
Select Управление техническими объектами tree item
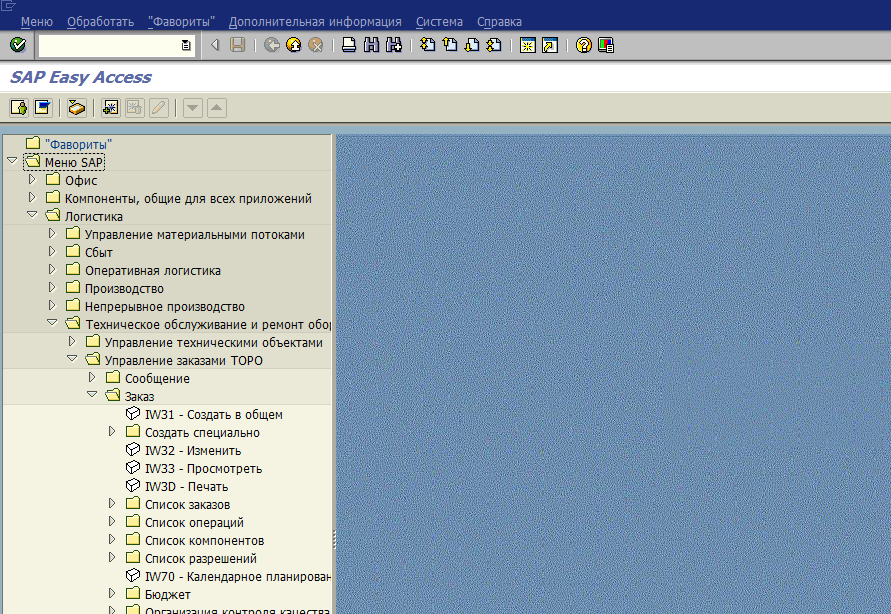pyautogui.click(x=214, y=343)
